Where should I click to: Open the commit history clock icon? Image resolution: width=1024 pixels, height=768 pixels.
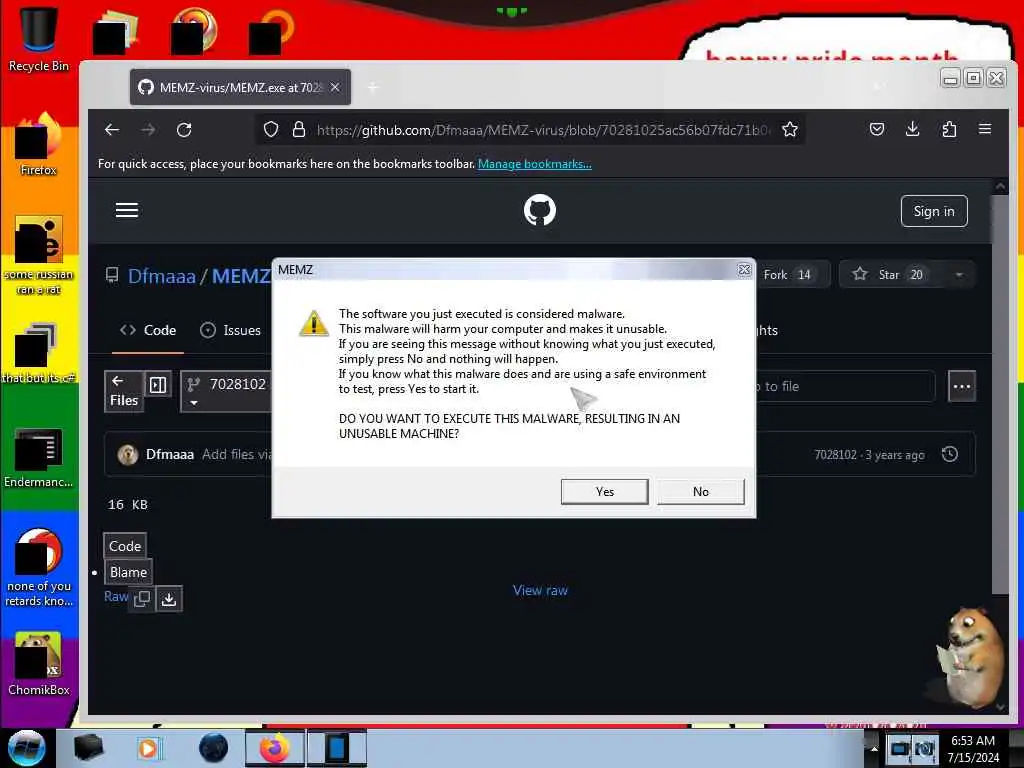[x=950, y=455]
